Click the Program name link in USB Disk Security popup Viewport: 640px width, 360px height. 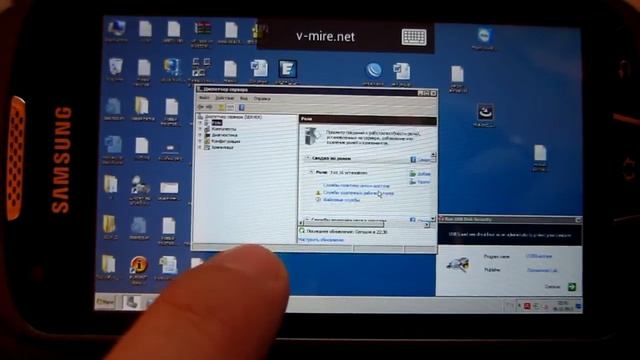pos(539,256)
